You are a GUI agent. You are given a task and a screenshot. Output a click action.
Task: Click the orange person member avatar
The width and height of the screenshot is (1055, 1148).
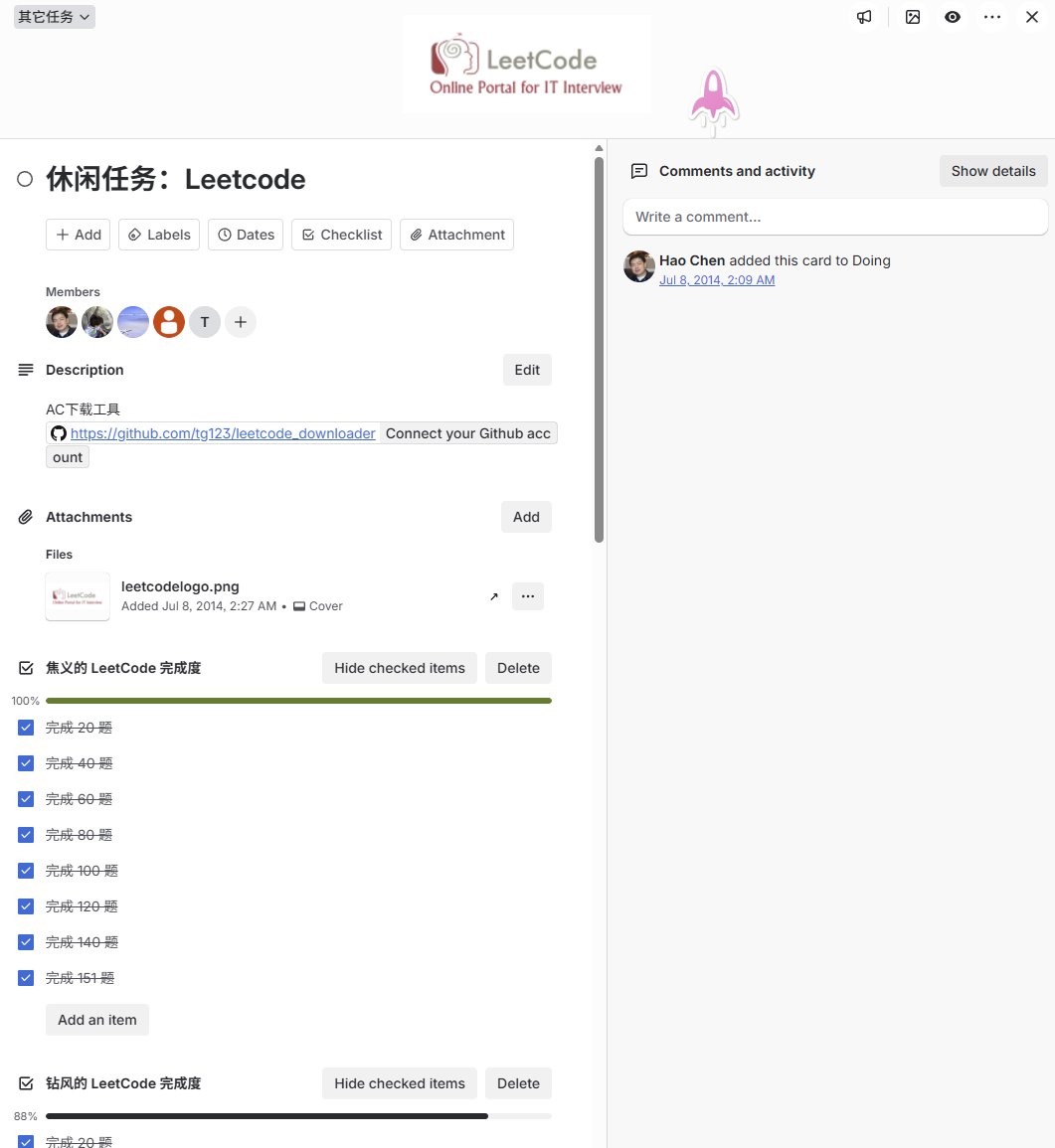169,322
